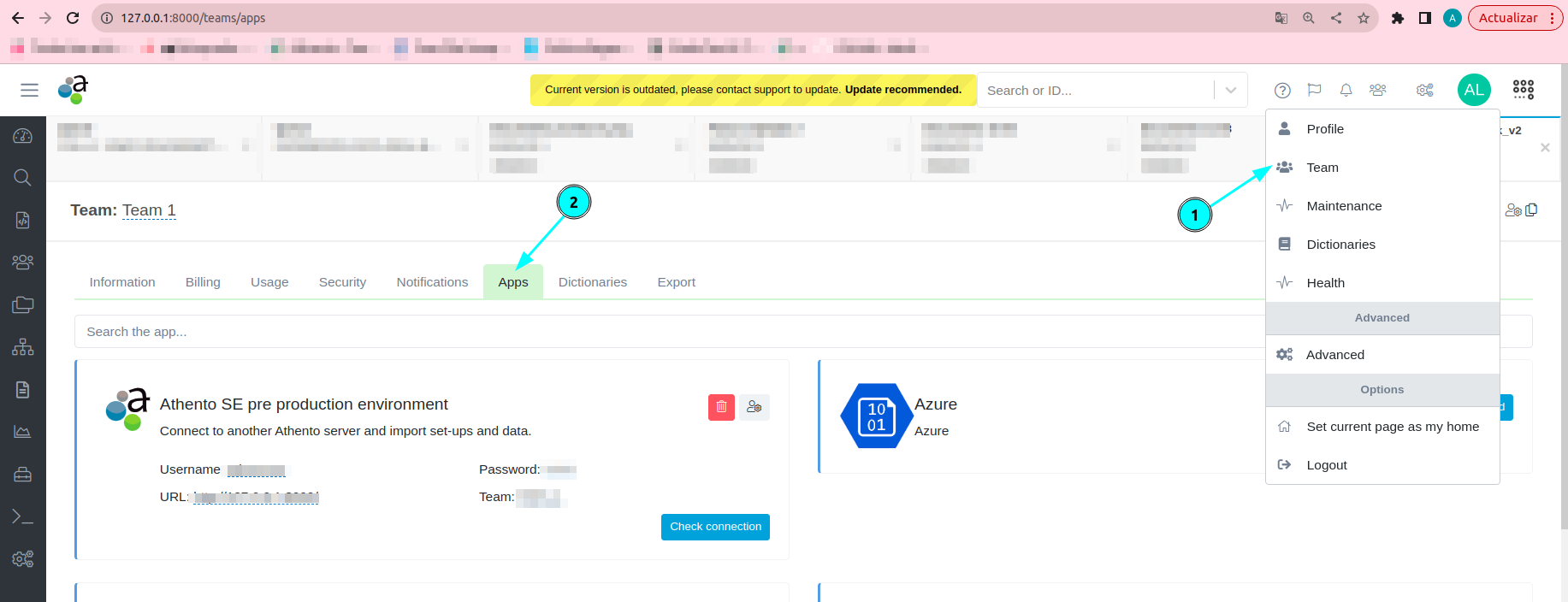The width and height of the screenshot is (1568, 602).
Task: Click the AL user avatar
Action: point(1473,90)
